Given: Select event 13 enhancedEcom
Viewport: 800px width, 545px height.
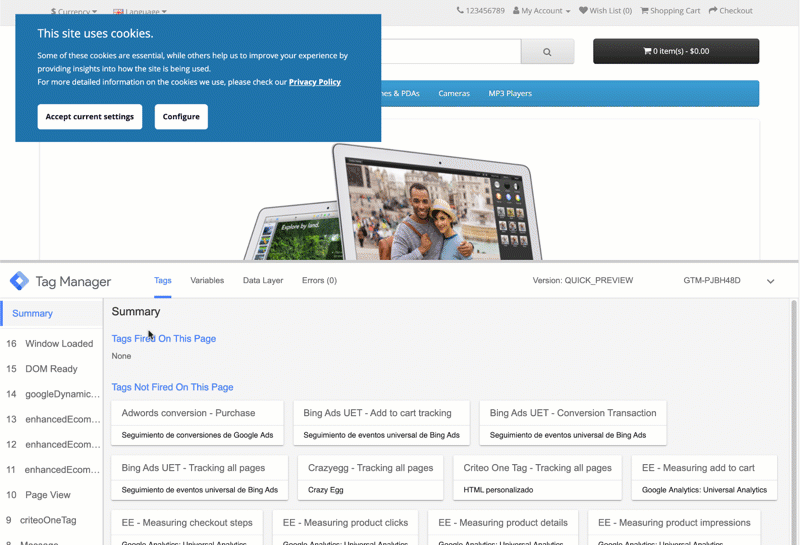Looking at the screenshot, I should 52,419.
